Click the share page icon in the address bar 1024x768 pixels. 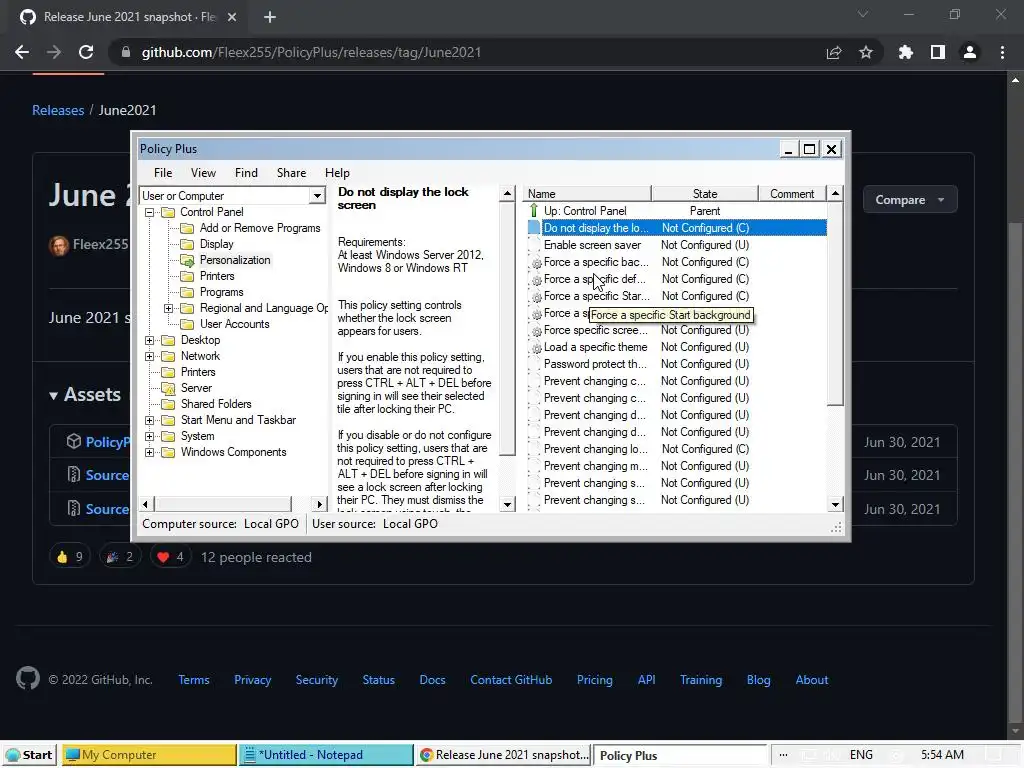point(834,52)
